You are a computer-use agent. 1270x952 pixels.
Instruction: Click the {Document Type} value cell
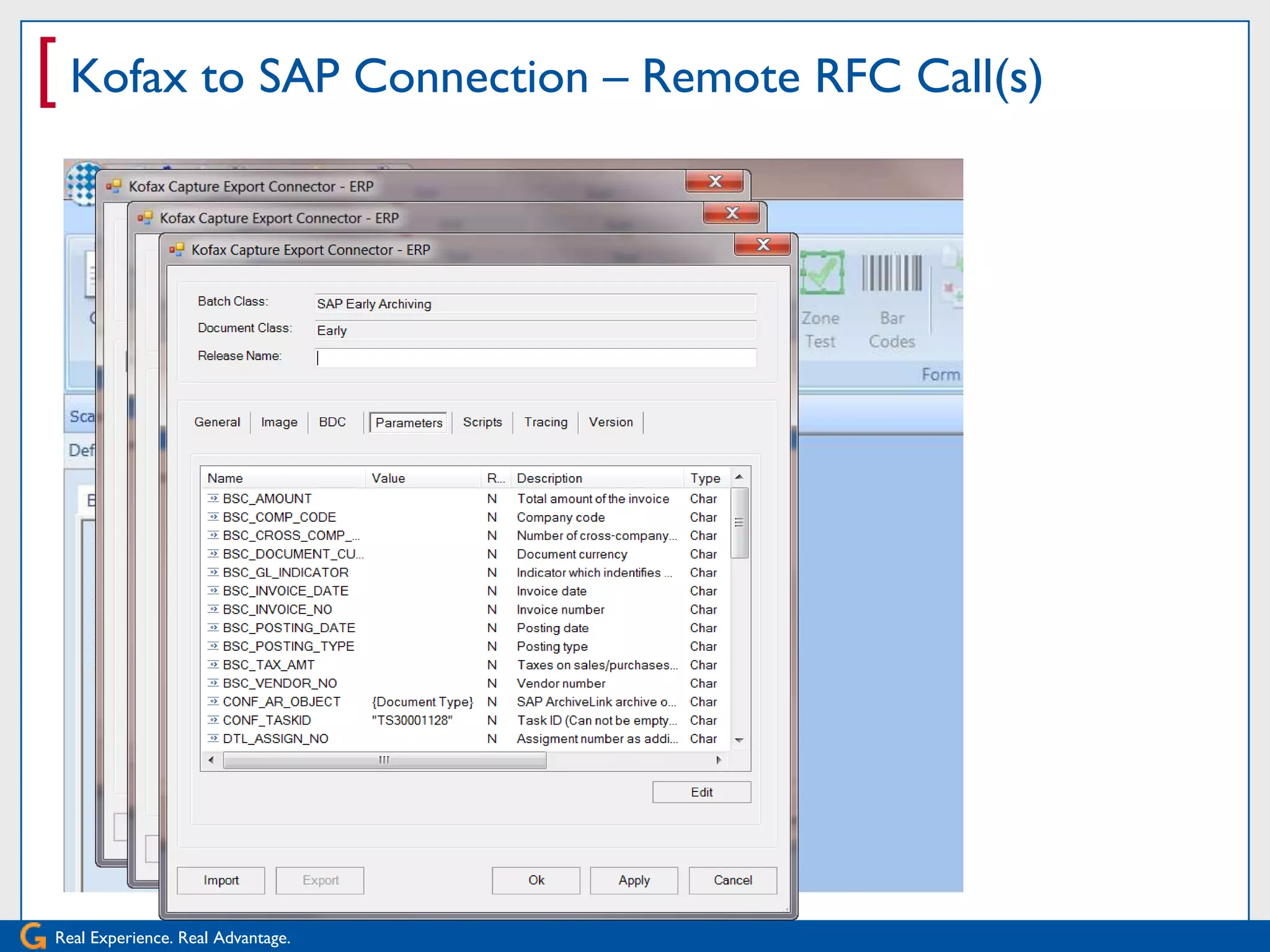tap(423, 702)
